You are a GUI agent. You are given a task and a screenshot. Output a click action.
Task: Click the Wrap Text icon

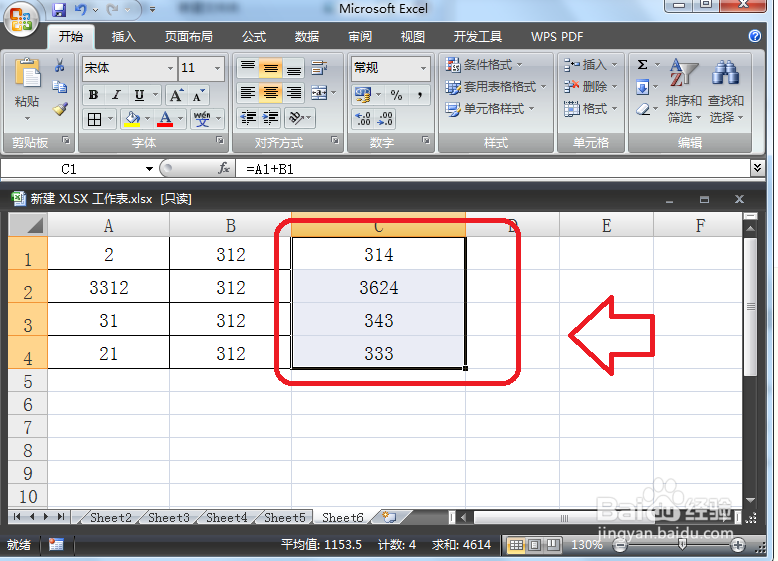pyautogui.click(x=319, y=67)
